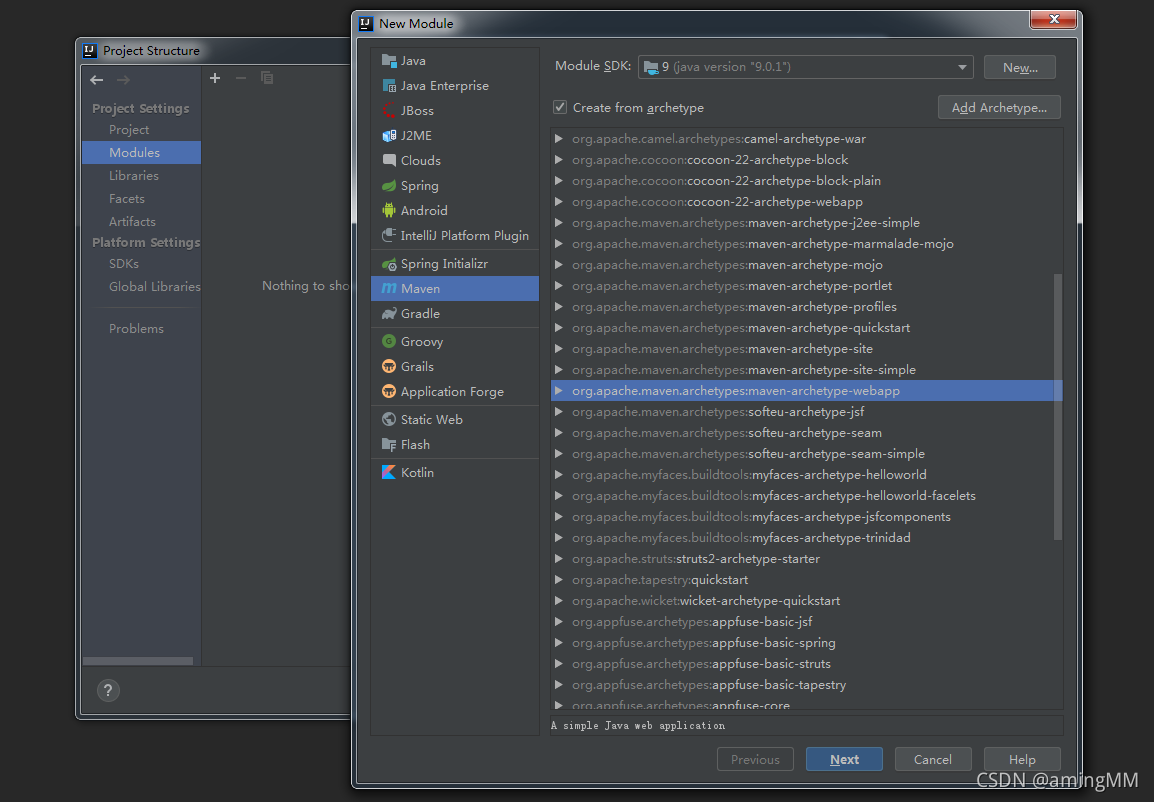1154x802 pixels.
Task: Click the Android robot icon
Action: pos(389,210)
